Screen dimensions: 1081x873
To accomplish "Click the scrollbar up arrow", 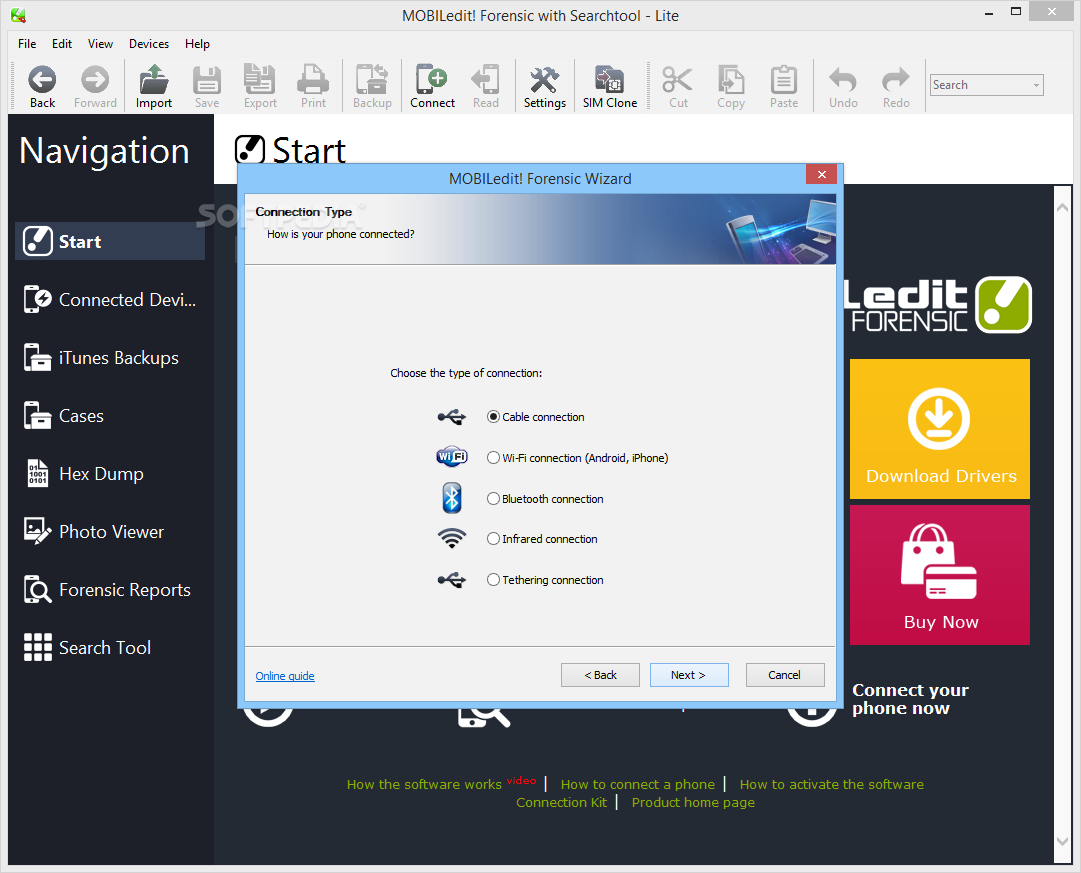I will [1062, 208].
